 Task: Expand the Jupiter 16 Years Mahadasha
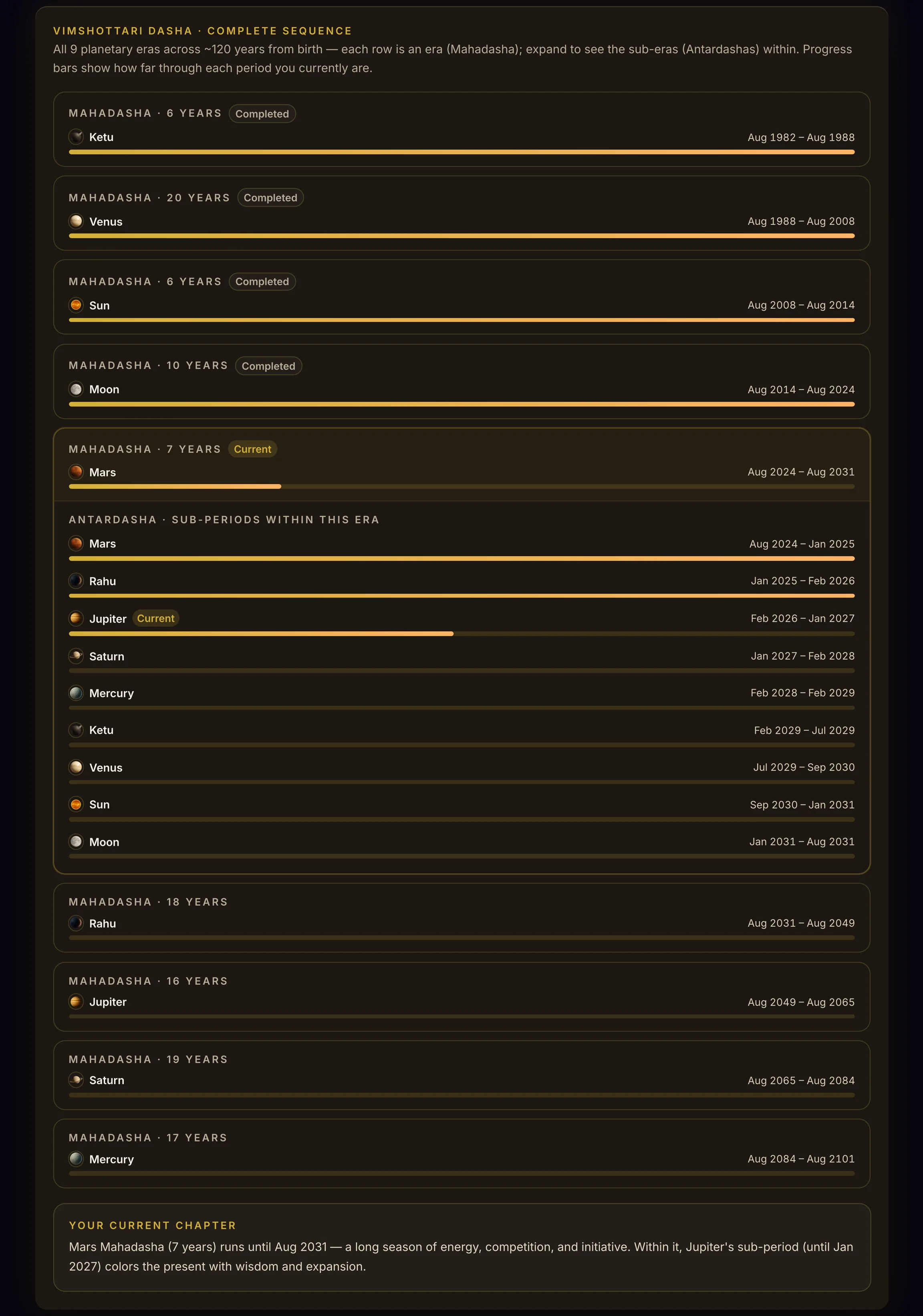[x=461, y=996]
